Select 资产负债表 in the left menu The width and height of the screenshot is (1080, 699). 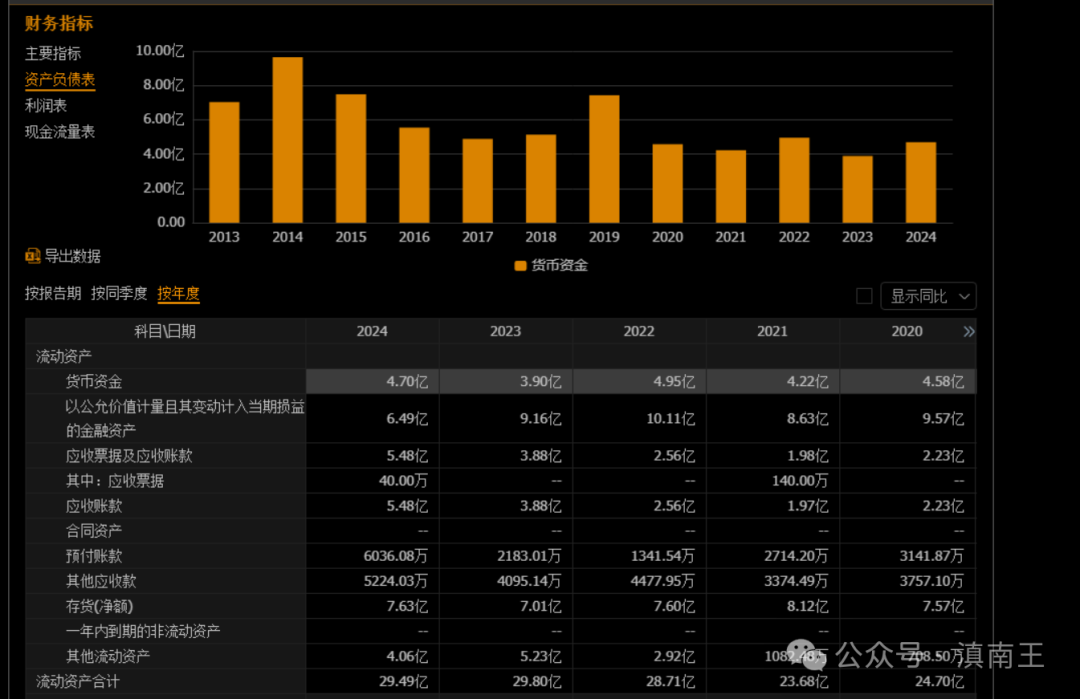pyautogui.click(x=60, y=80)
